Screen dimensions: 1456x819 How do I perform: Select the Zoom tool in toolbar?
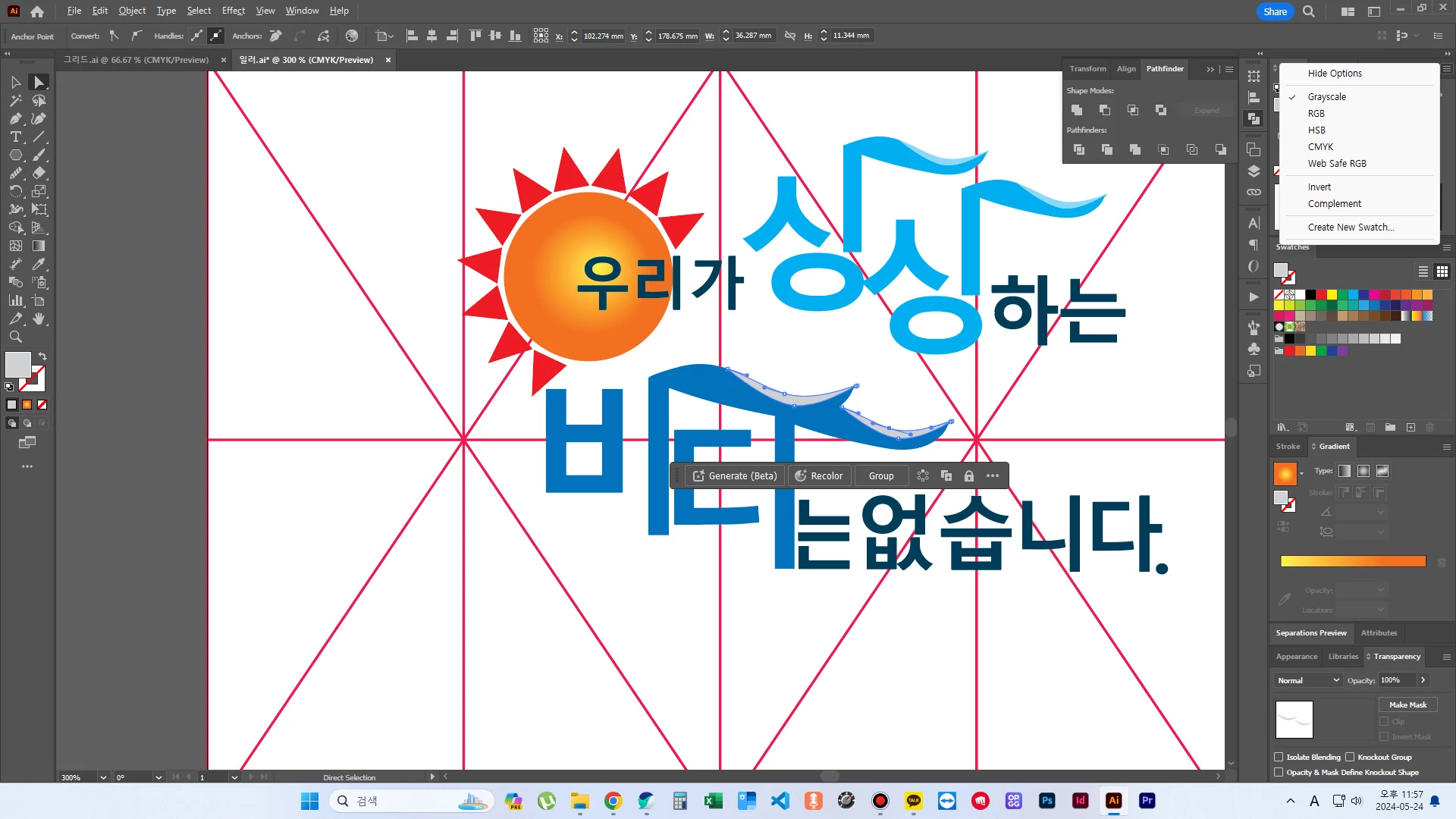[15, 337]
